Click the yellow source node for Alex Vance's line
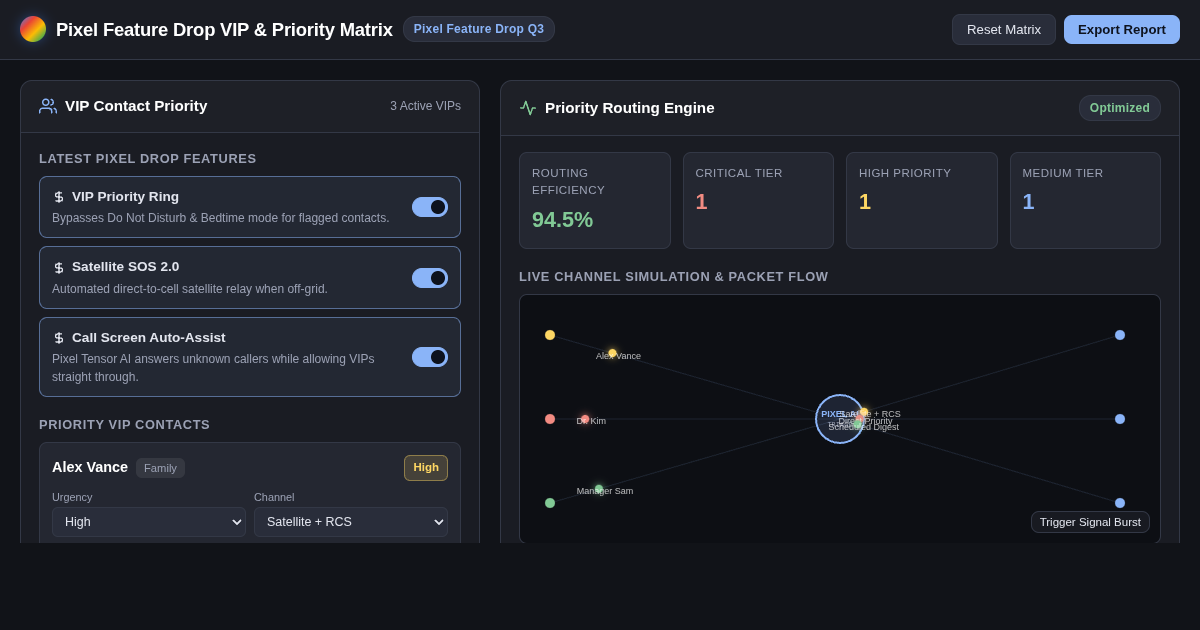This screenshot has width=1200, height=630. click(x=550, y=335)
